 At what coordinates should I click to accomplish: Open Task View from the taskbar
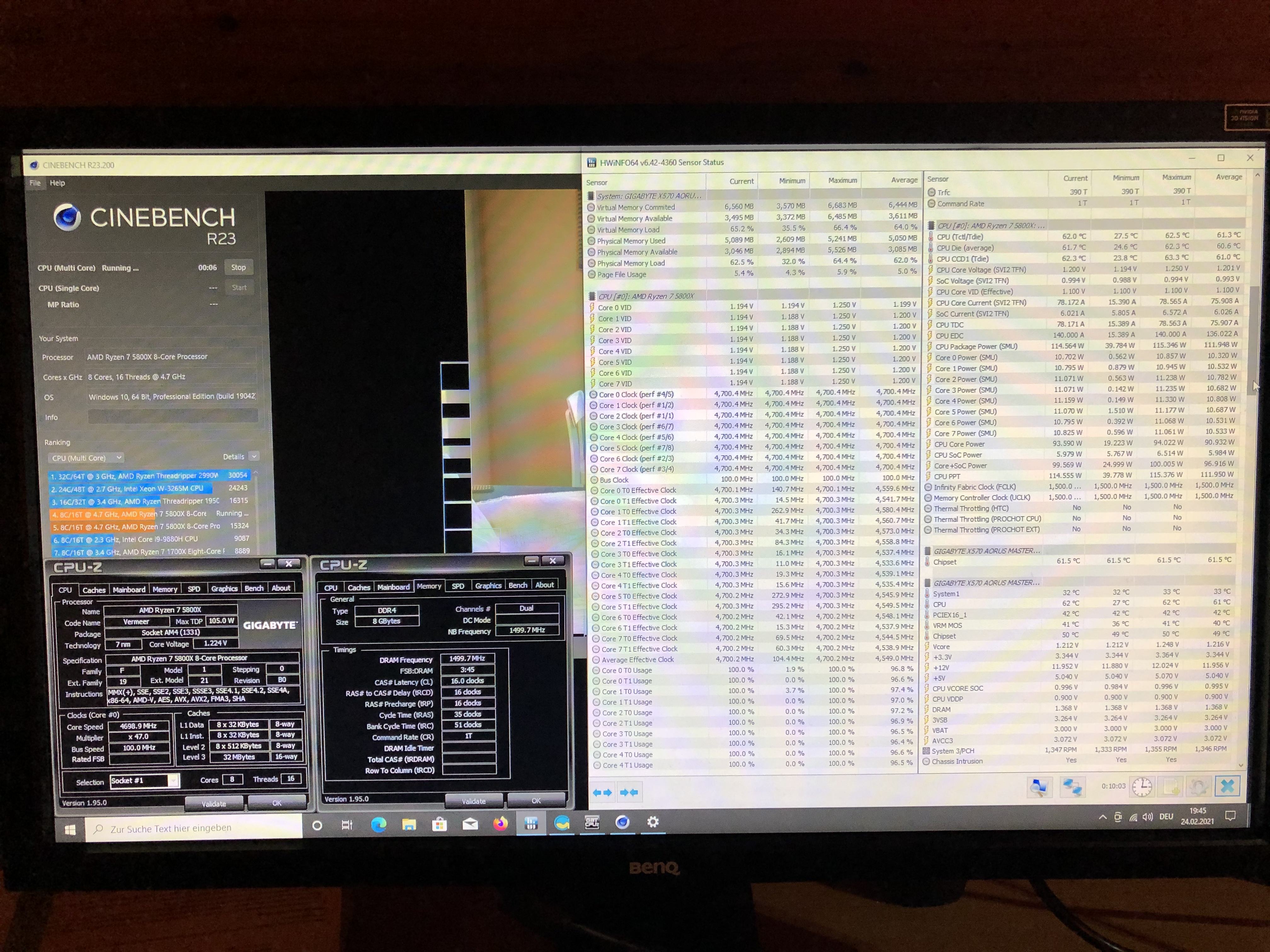point(347,825)
